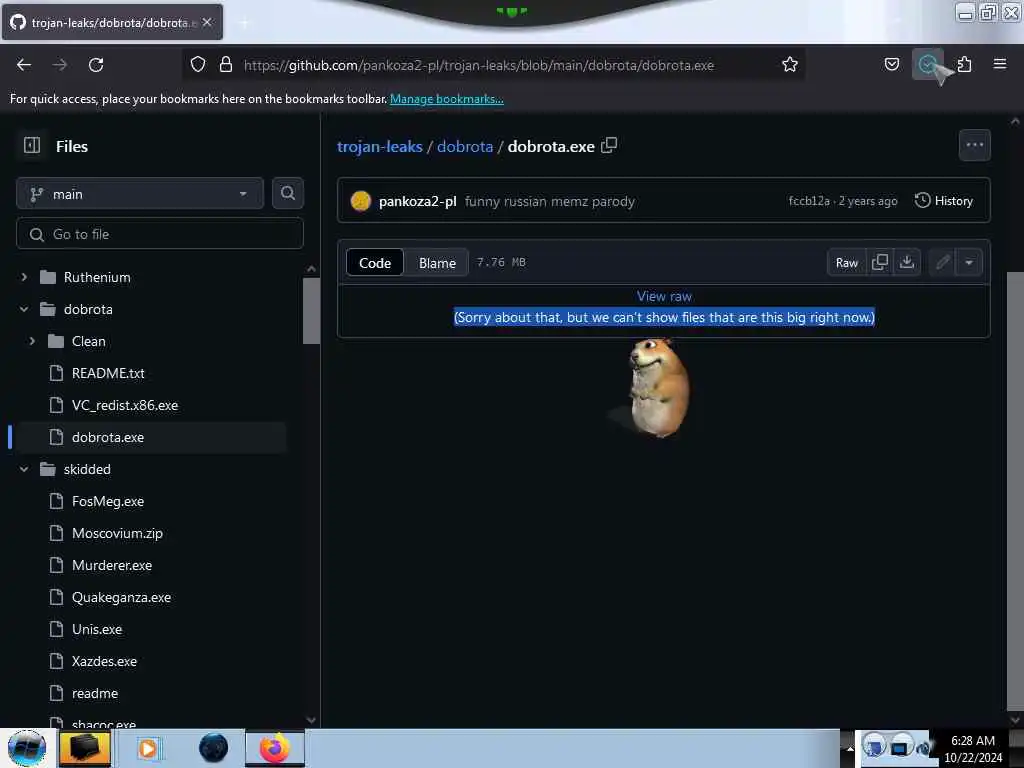1024x768 pixels.
Task: Click the site padlock security icon
Action: (226, 64)
